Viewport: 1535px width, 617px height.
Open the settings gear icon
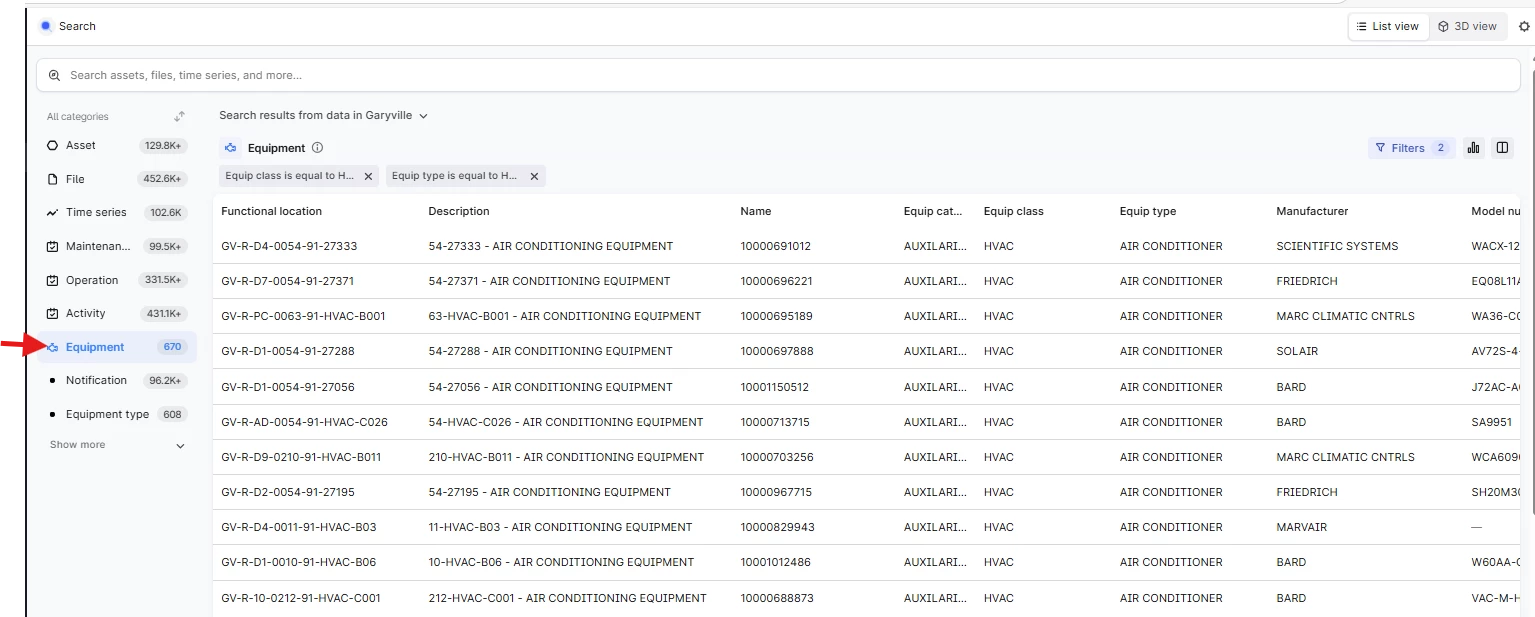pos(1524,27)
